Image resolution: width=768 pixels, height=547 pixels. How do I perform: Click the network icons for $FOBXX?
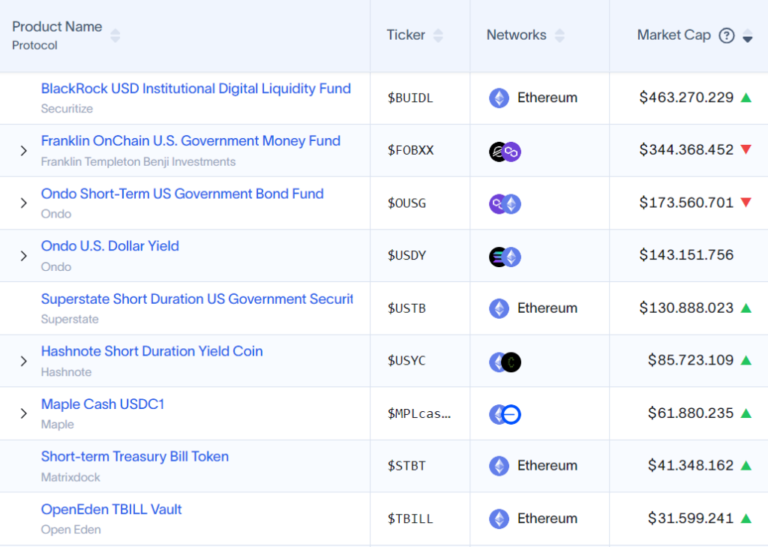[x=505, y=151]
